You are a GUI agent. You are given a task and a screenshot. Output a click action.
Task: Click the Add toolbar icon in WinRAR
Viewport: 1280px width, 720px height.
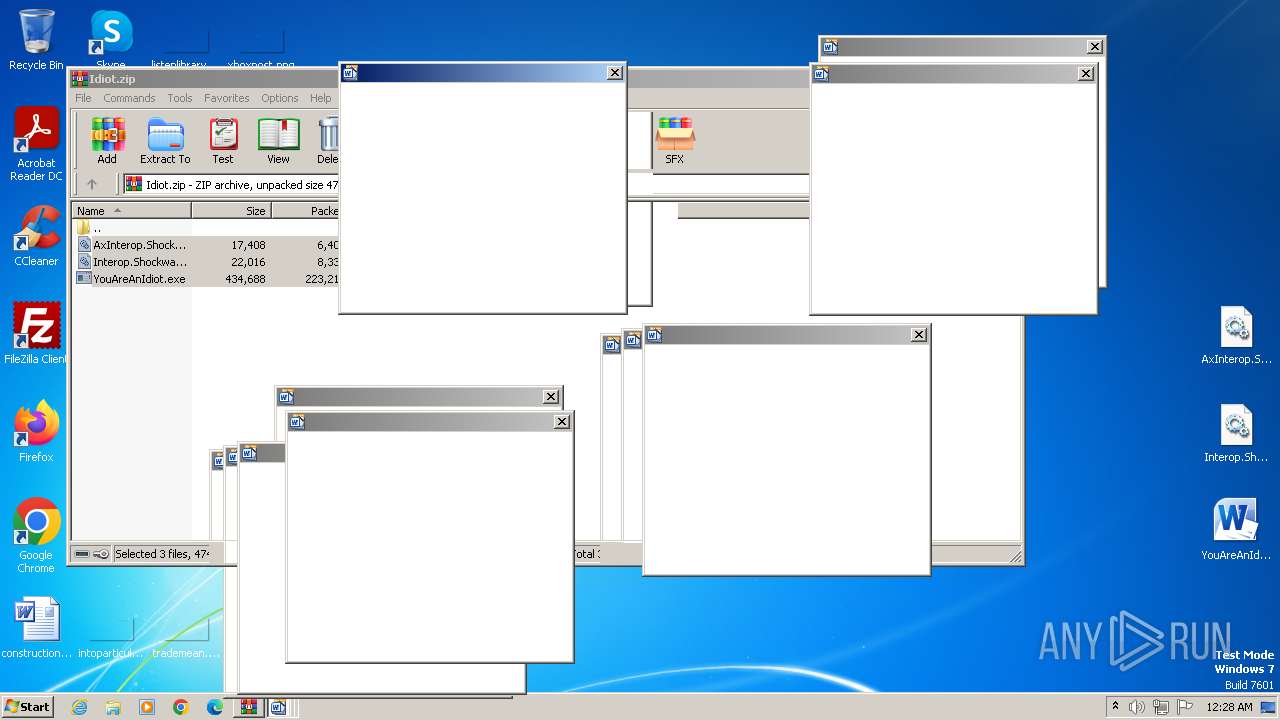[x=107, y=141]
